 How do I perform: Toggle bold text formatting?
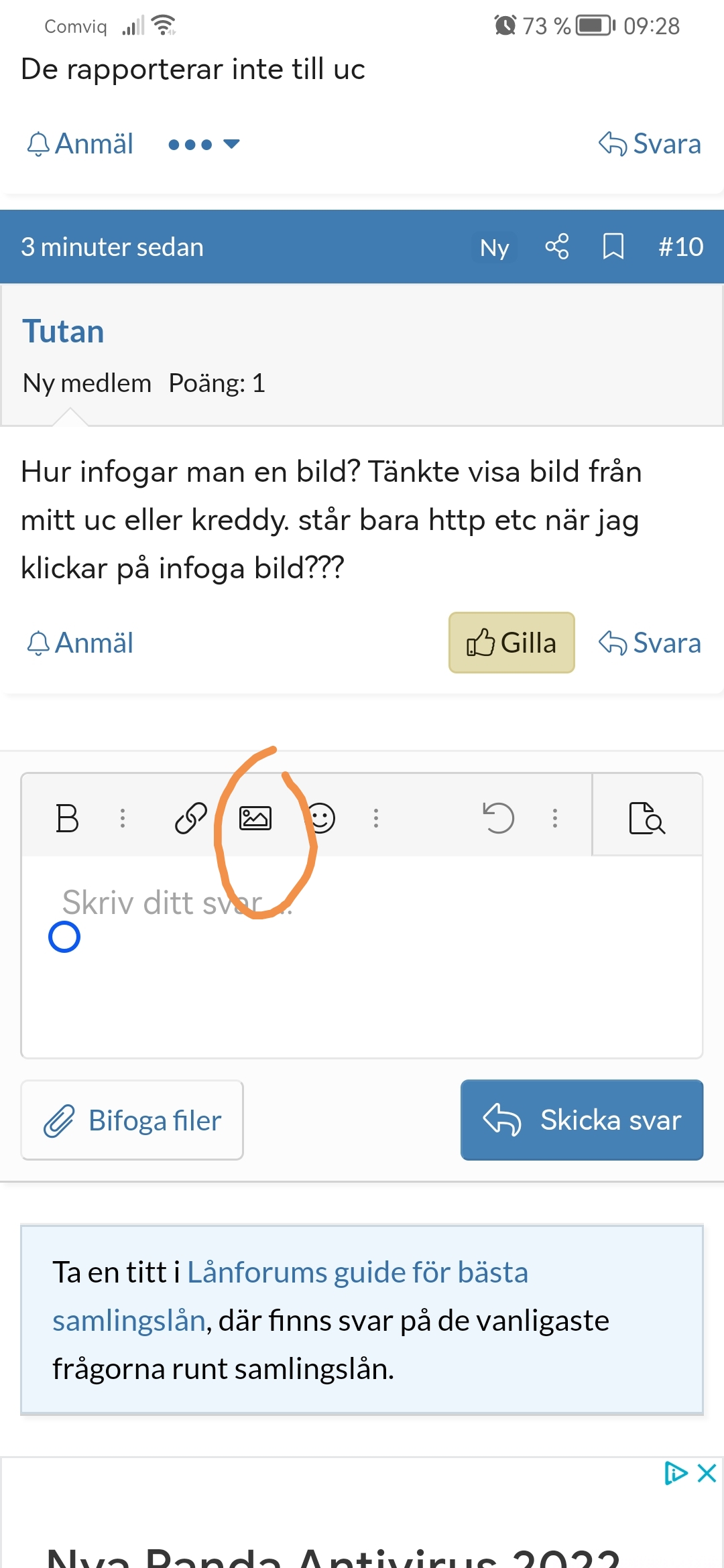[67, 818]
